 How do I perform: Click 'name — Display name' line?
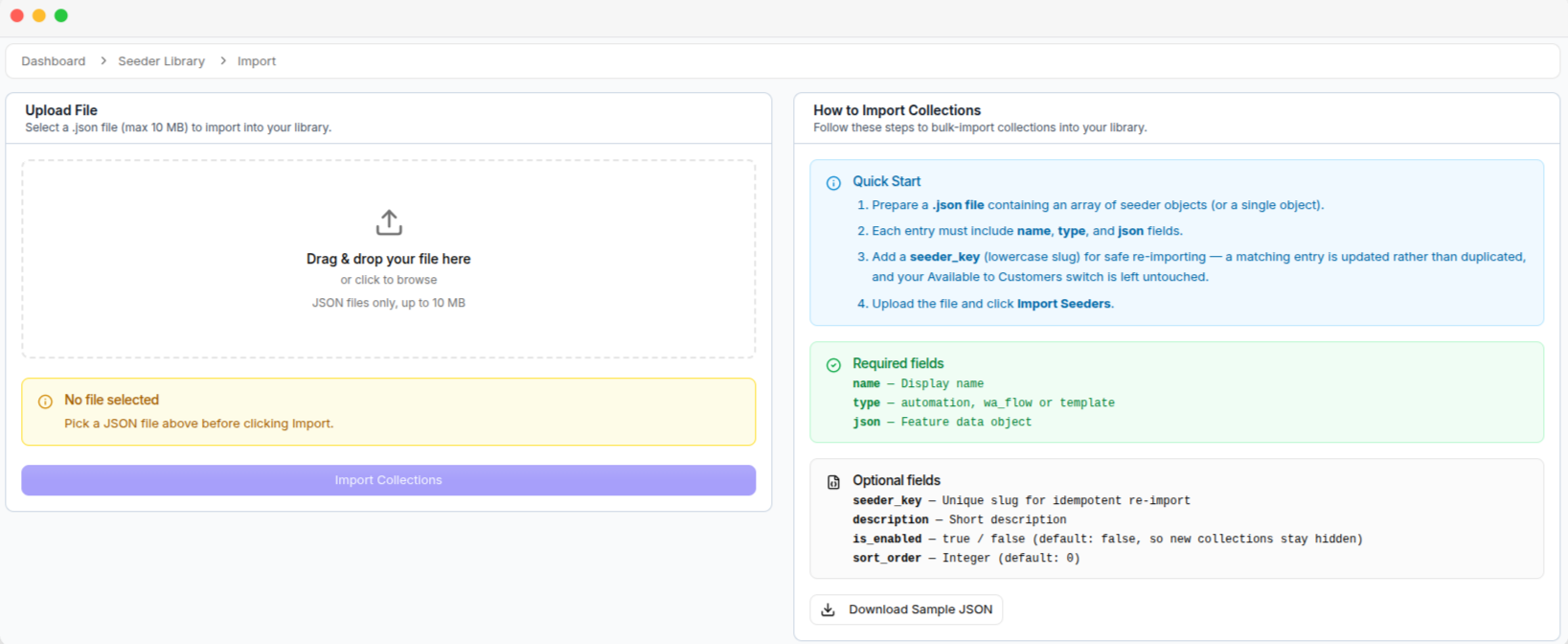[918, 383]
